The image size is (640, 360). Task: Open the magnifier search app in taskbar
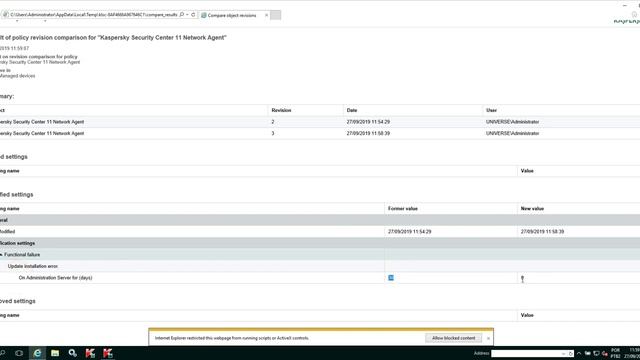(x=73, y=353)
